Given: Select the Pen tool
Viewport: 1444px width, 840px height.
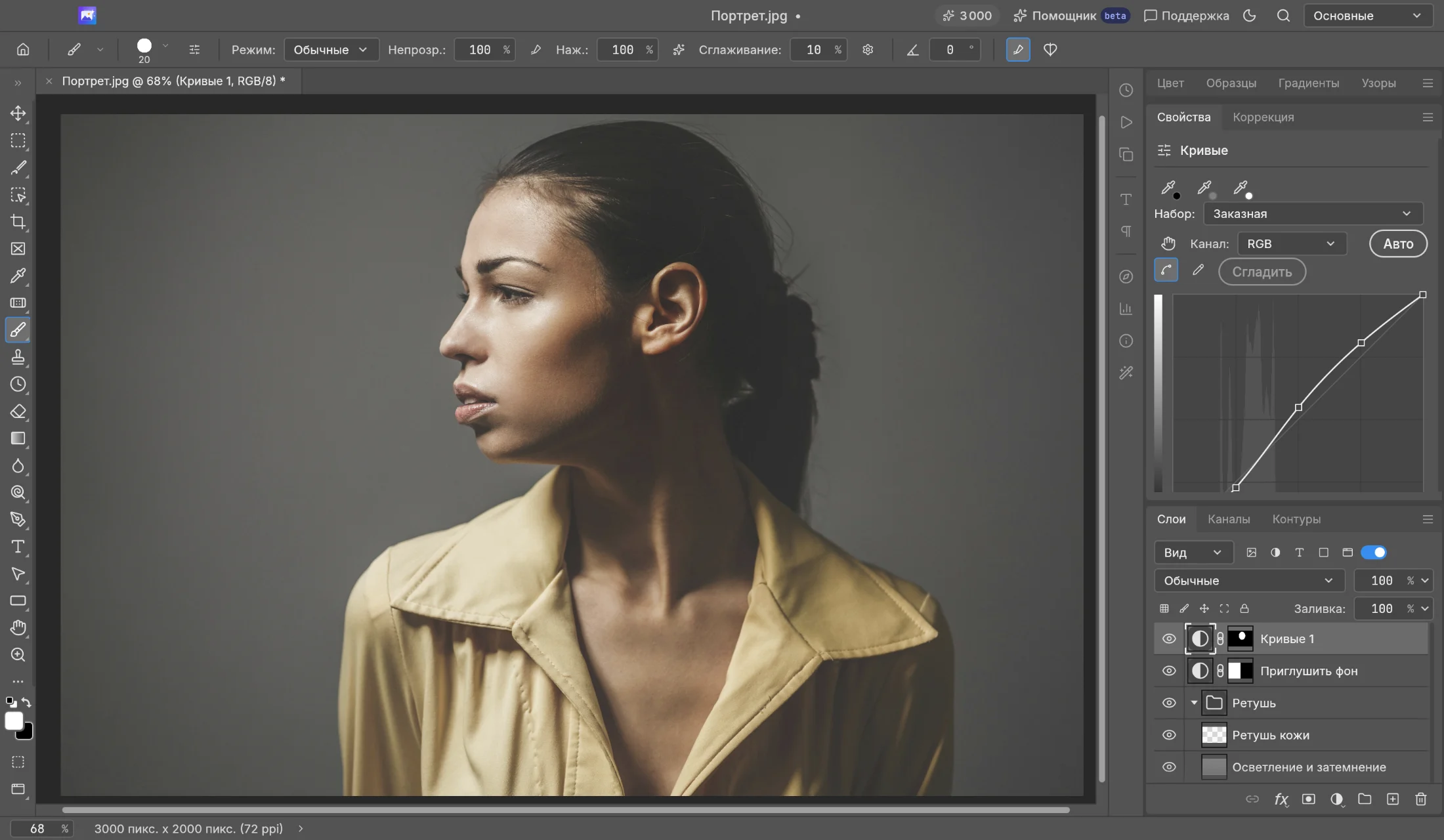Looking at the screenshot, I should point(18,520).
